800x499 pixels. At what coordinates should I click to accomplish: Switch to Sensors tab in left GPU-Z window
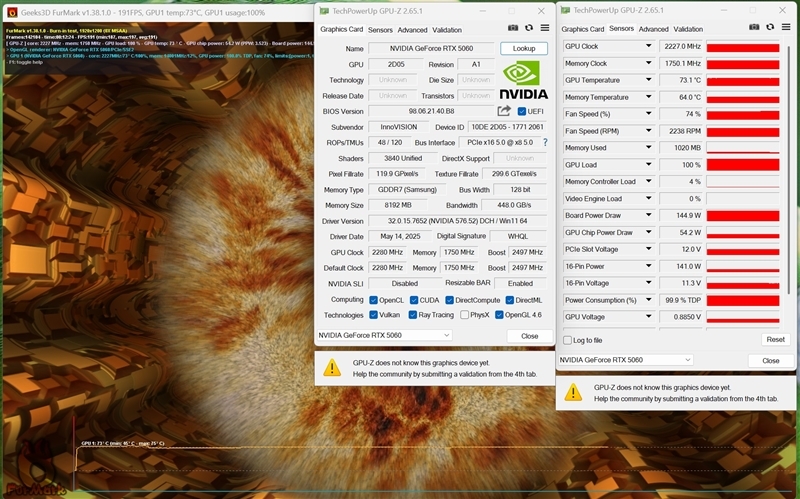[x=380, y=30]
